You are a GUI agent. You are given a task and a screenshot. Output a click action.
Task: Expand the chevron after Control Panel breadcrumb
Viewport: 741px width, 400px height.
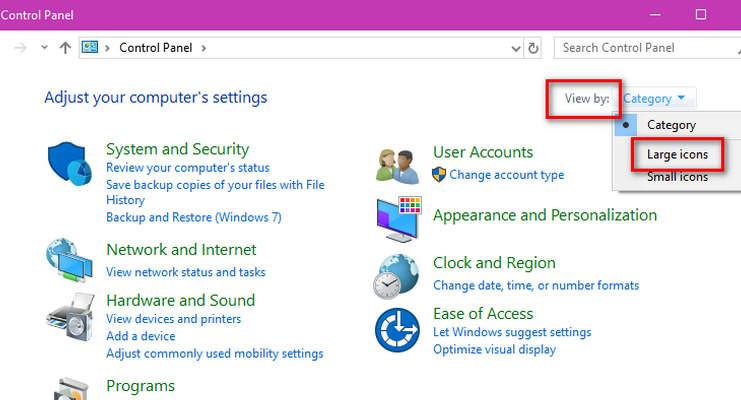pos(204,48)
